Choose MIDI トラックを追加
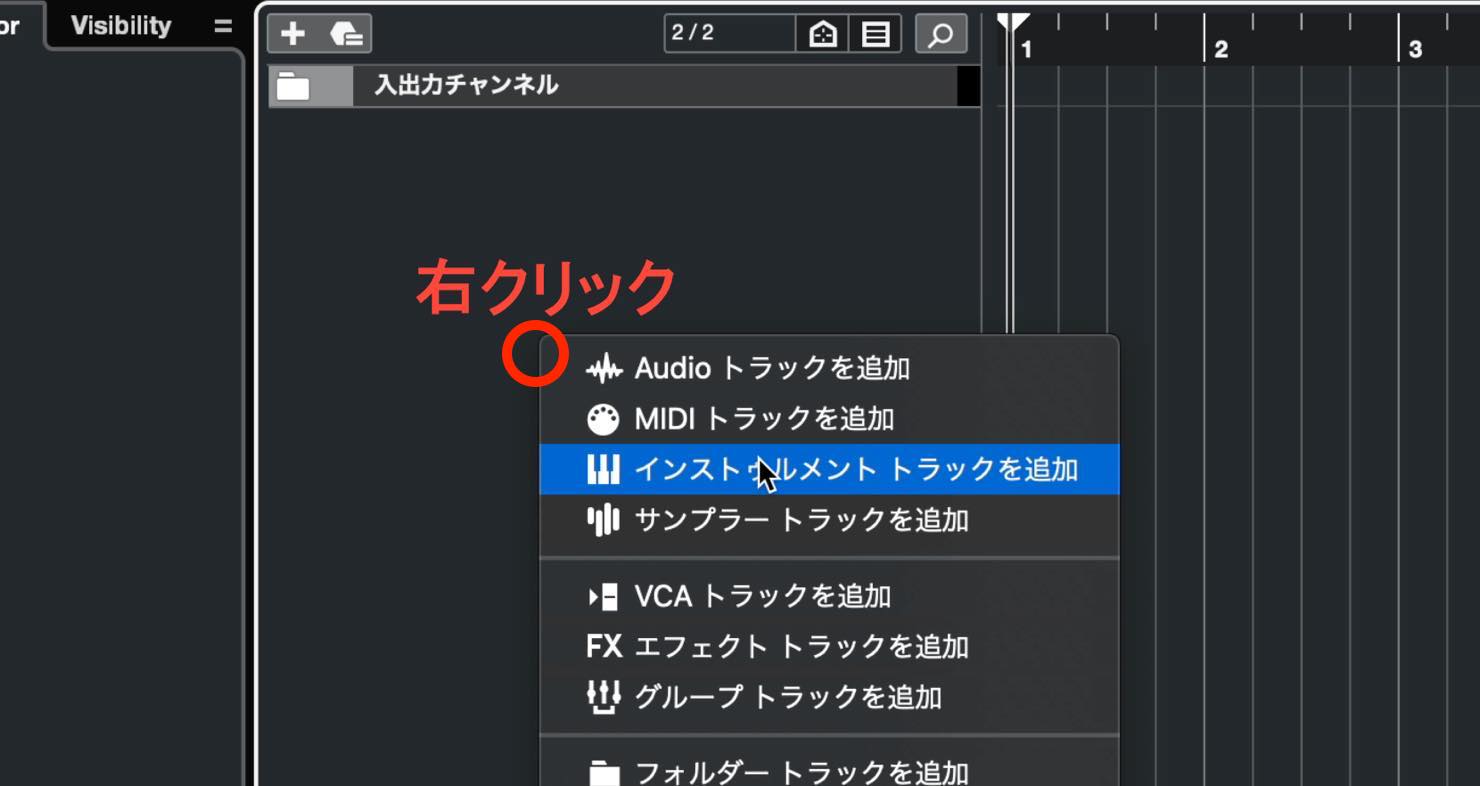The image size is (1480, 786). (829, 418)
